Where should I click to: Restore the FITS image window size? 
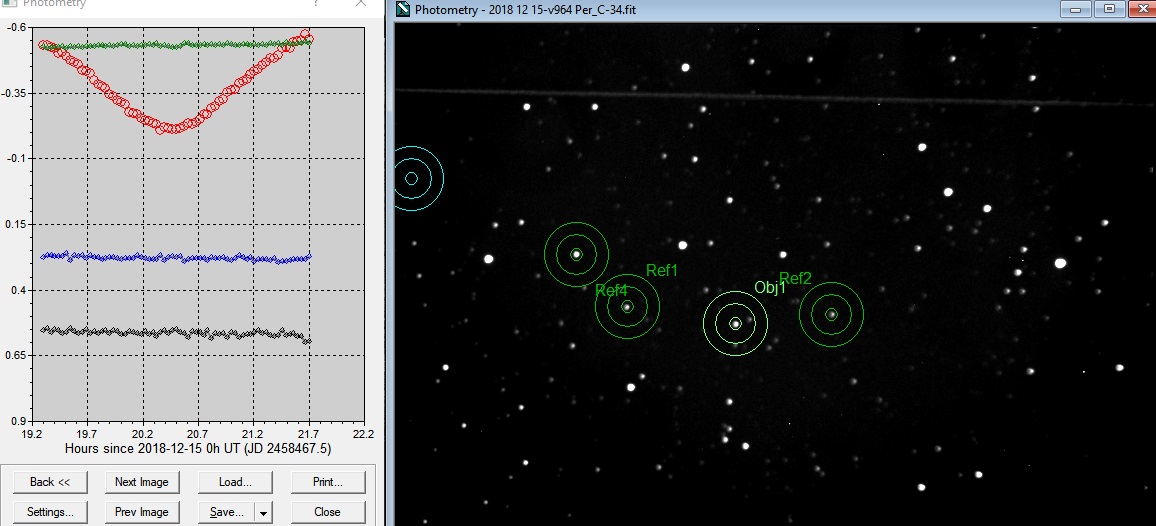1109,9
